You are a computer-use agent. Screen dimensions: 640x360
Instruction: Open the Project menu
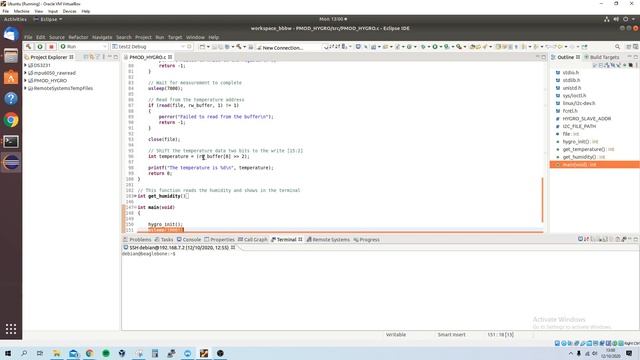coord(143,37)
